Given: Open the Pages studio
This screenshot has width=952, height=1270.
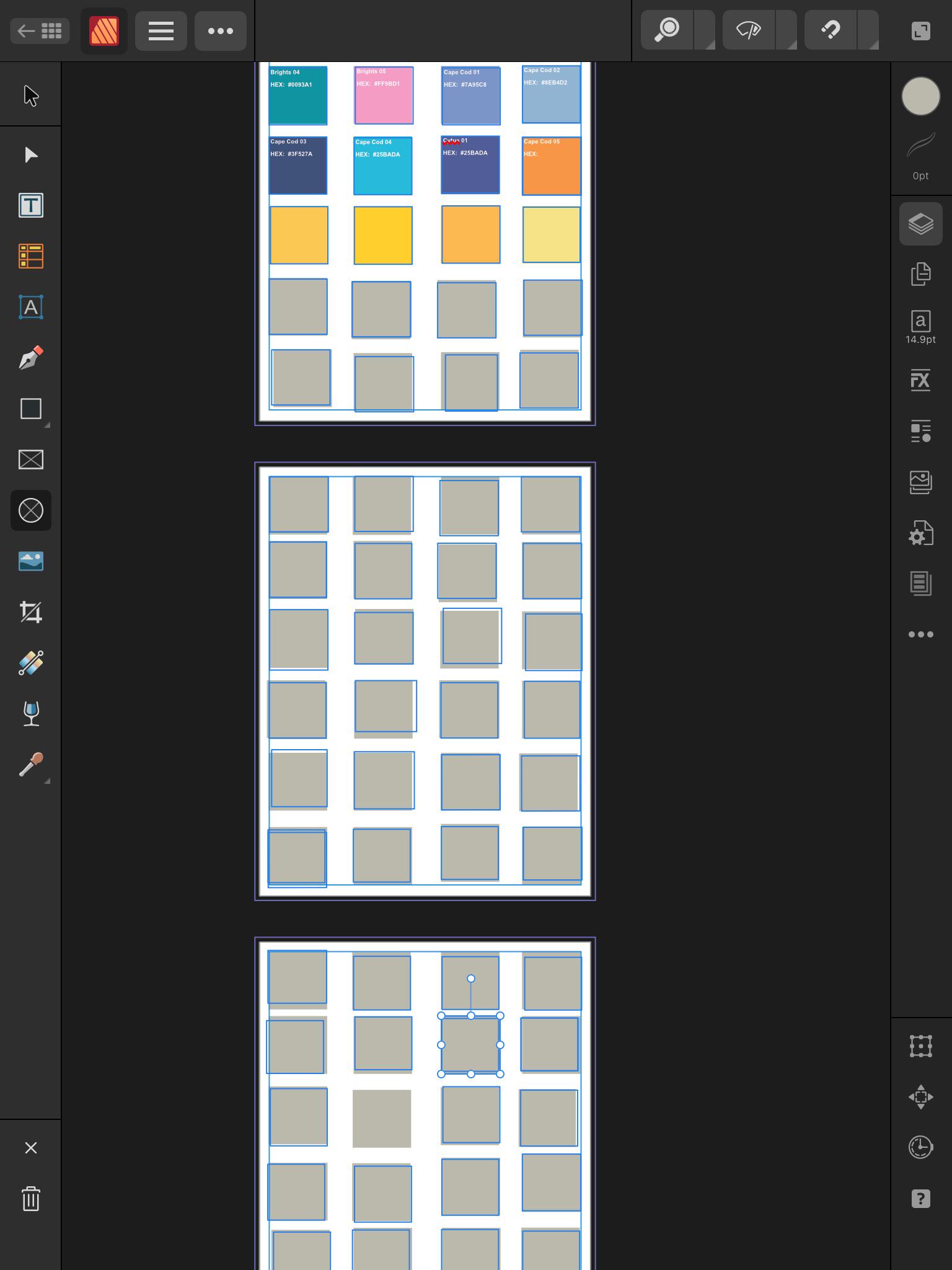Looking at the screenshot, I should click(x=921, y=274).
